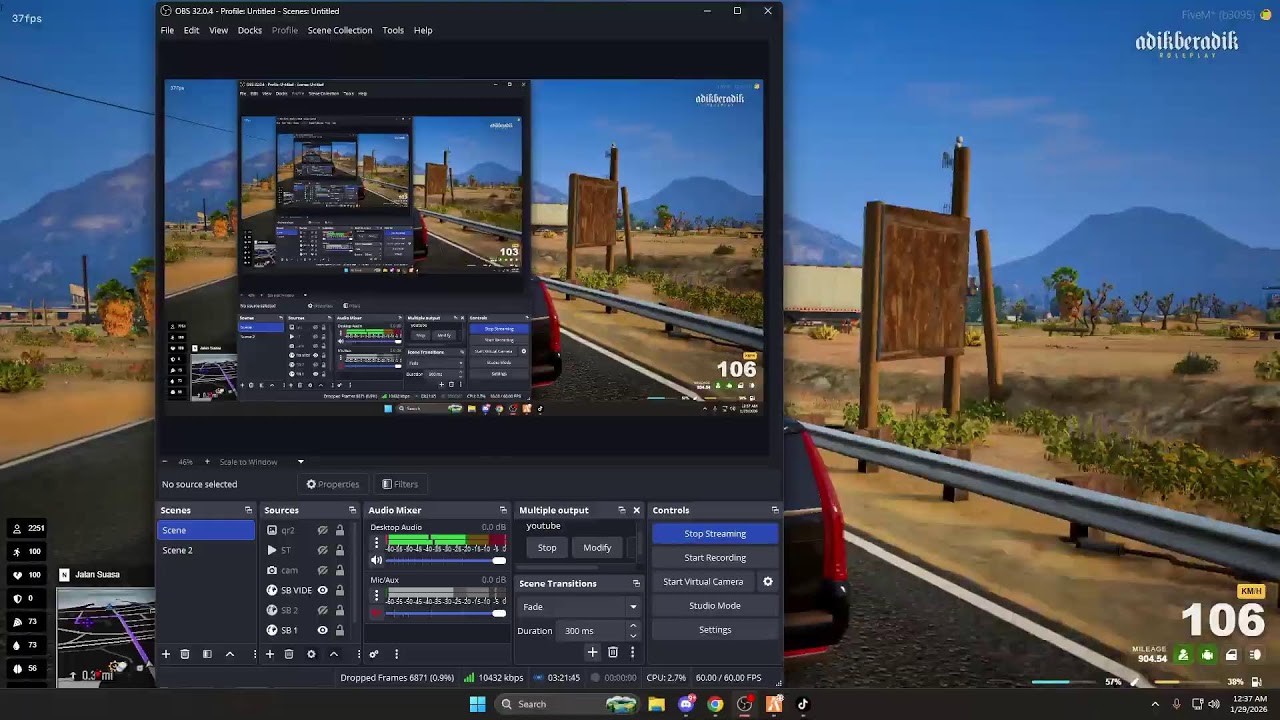Move source up with Sources arrow icon
Image resolution: width=1280 pixels, height=720 pixels.
tap(334, 654)
